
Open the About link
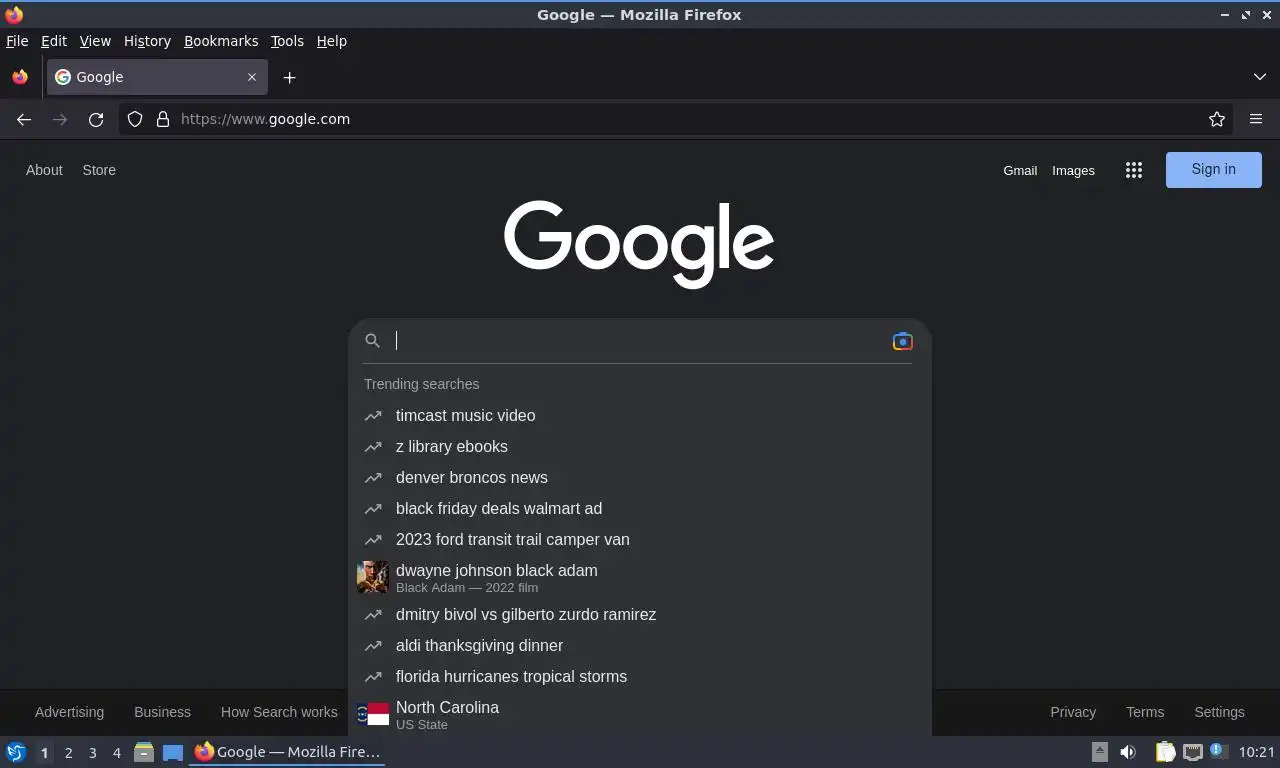point(44,170)
